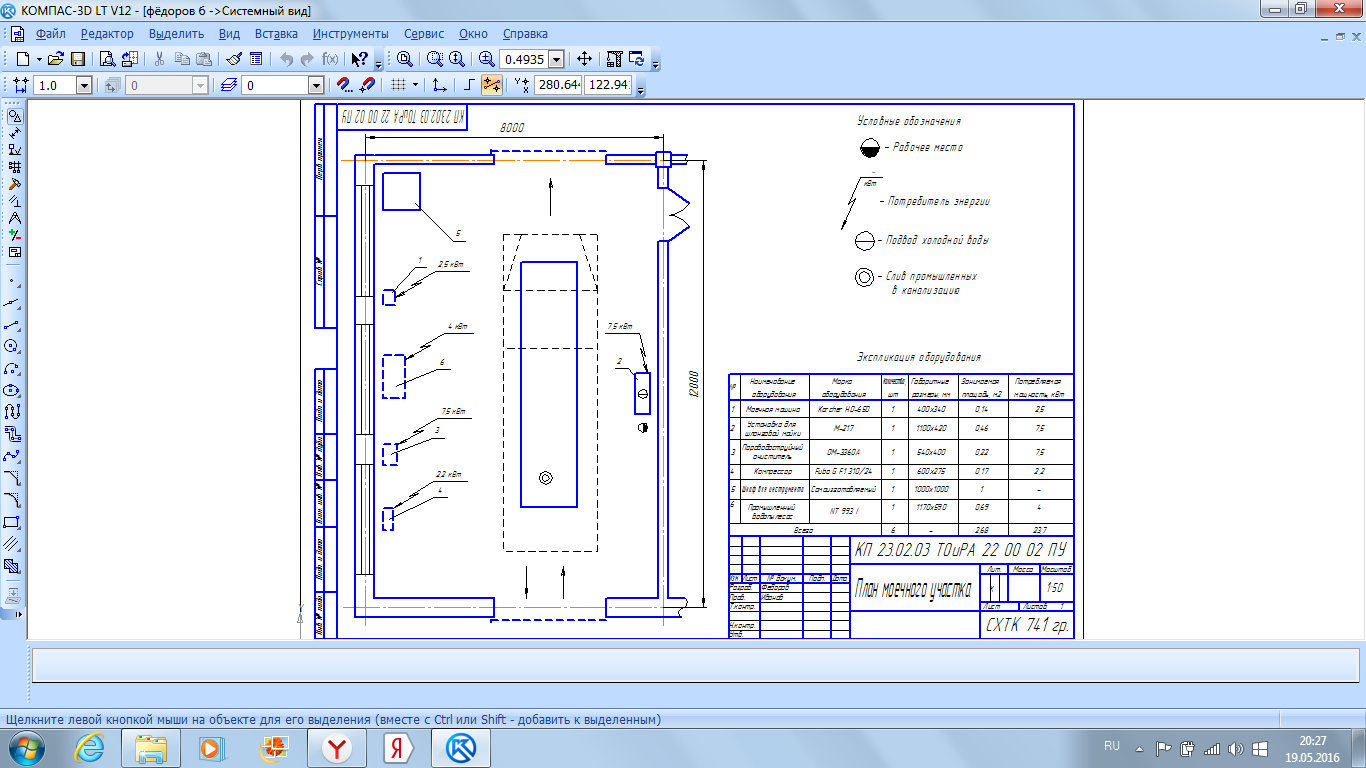Open print preview
Screen dimensions: 1366x768
[106, 59]
